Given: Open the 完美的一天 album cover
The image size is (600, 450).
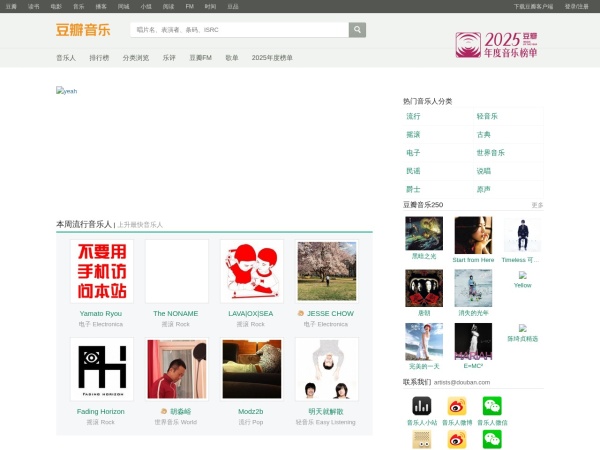Looking at the screenshot, I should 424,342.
